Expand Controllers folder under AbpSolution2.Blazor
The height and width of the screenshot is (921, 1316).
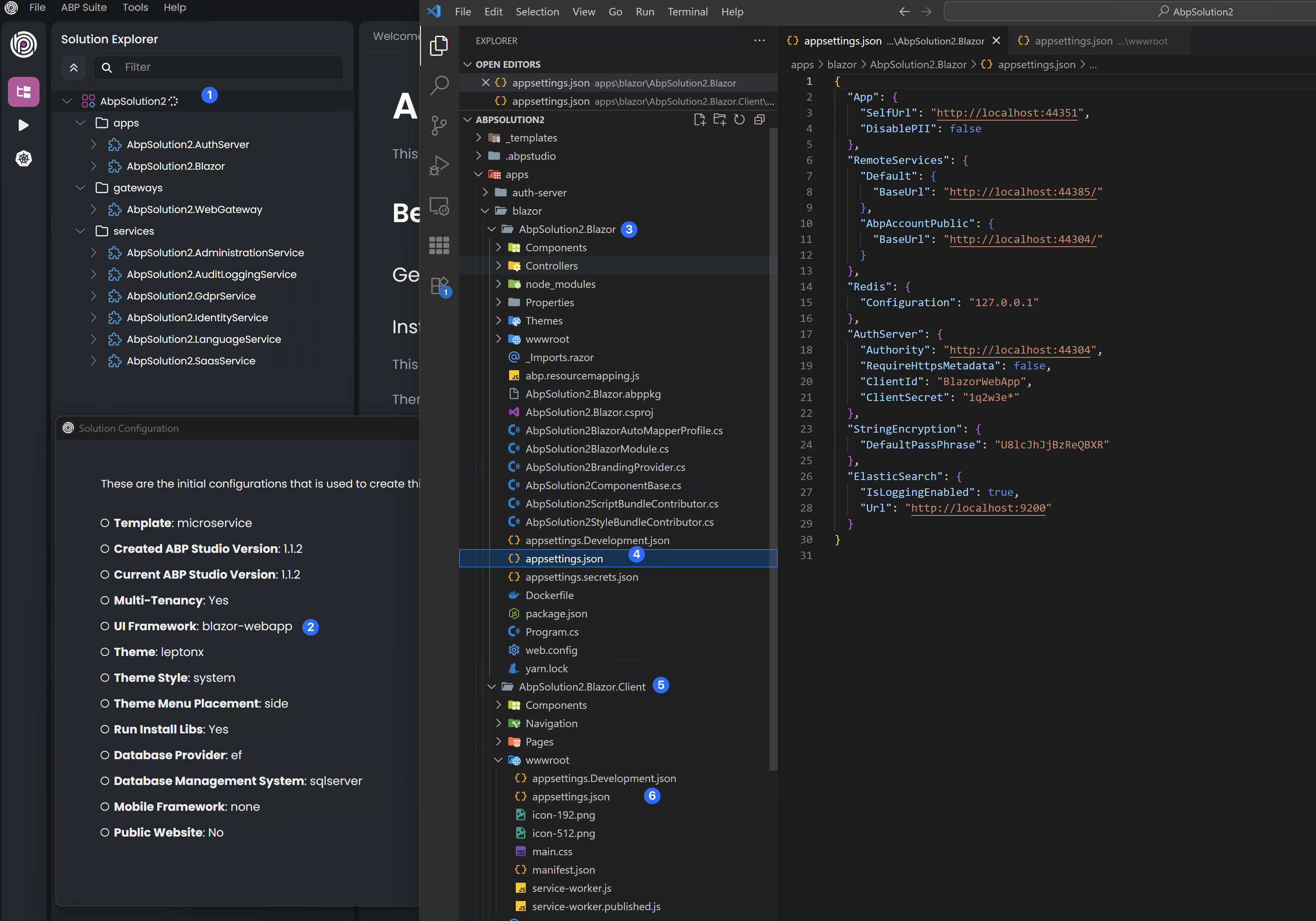pos(498,266)
